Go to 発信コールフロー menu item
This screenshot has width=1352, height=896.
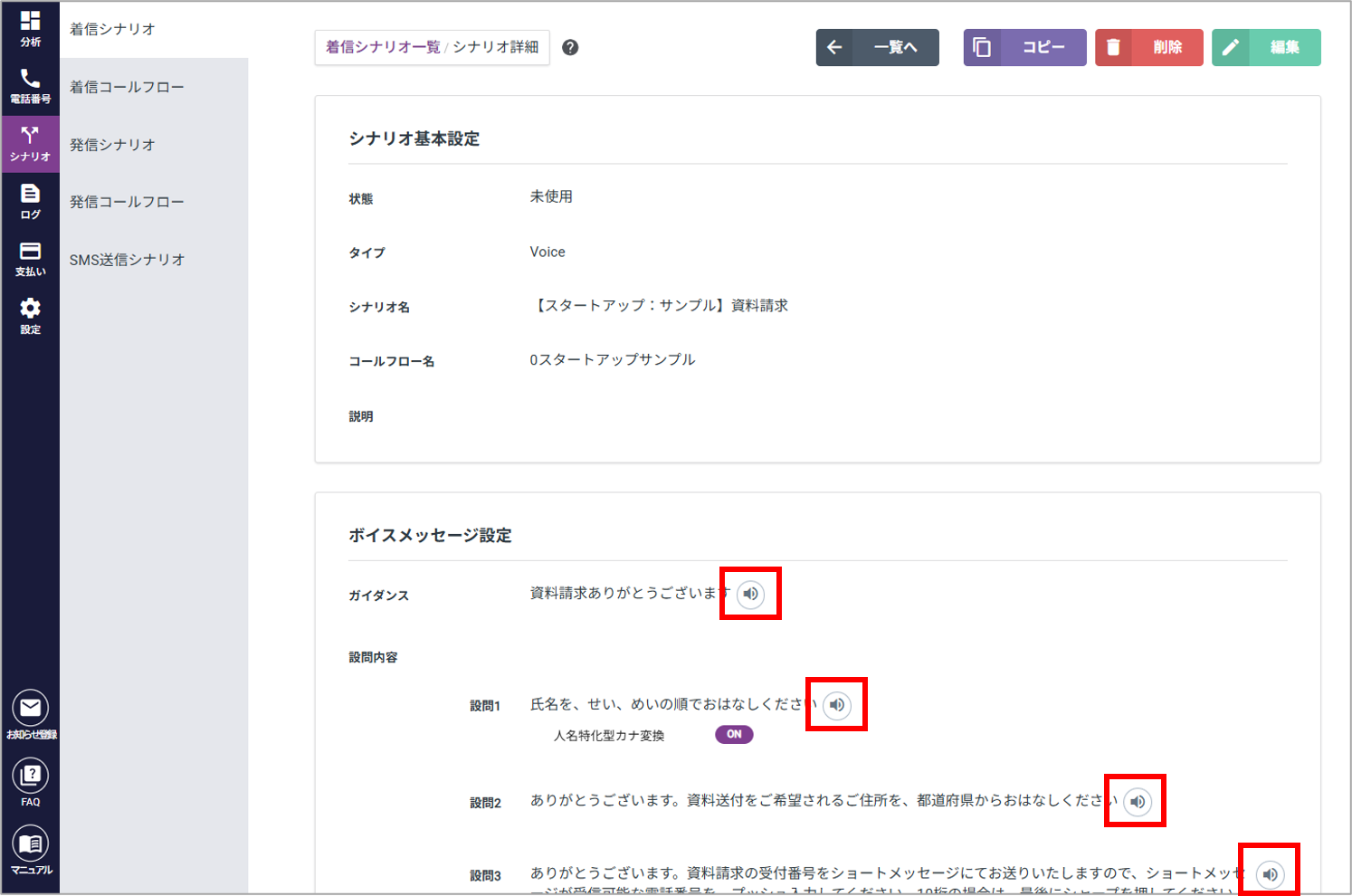tap(127, 202)
